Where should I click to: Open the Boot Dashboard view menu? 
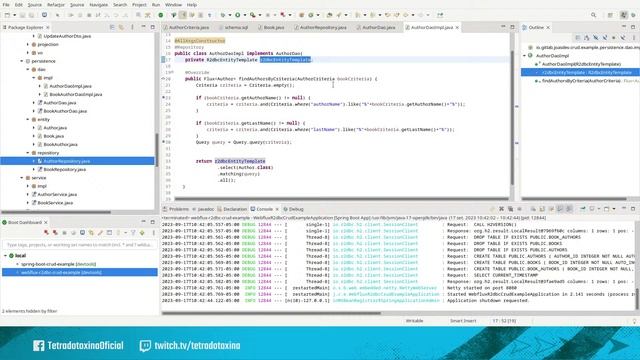(153, 233)
